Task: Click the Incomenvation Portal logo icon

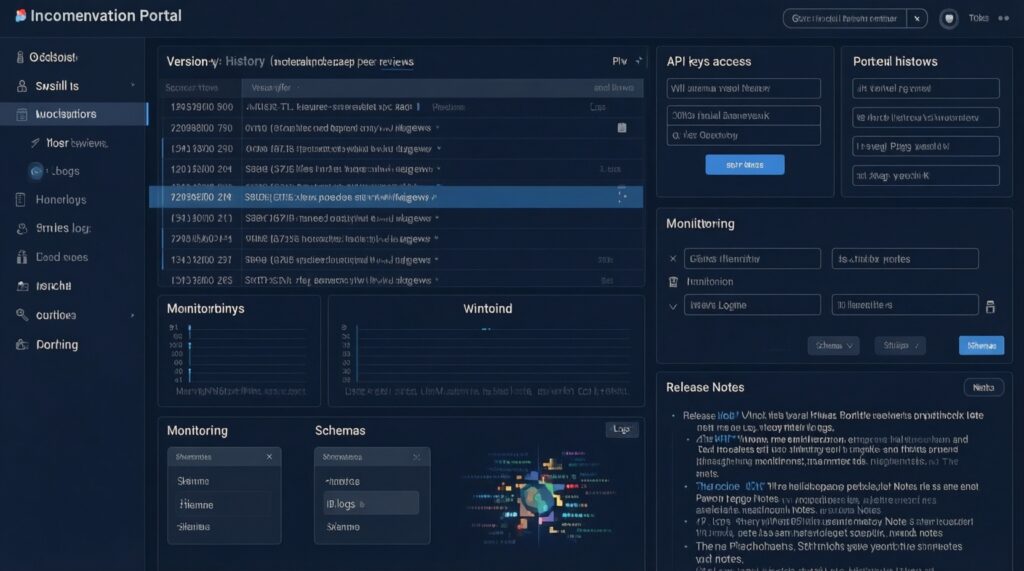Action: coord(21,17)
